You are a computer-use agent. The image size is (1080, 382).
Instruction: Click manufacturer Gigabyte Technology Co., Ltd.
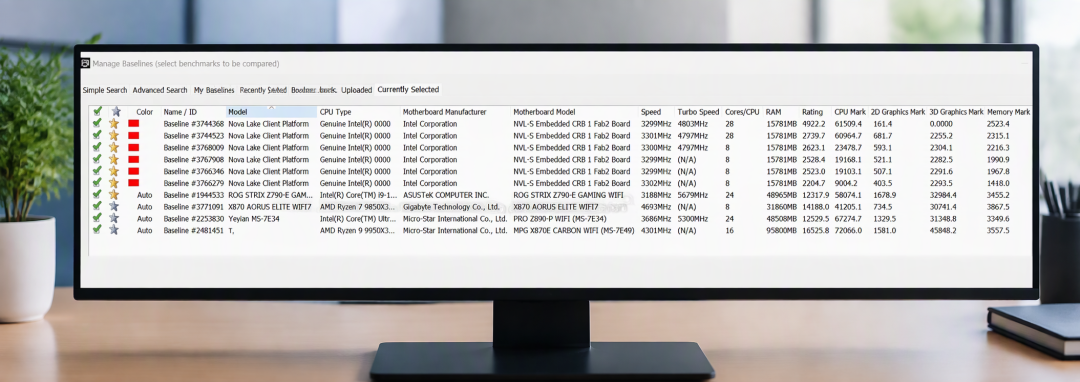[451, 206]
